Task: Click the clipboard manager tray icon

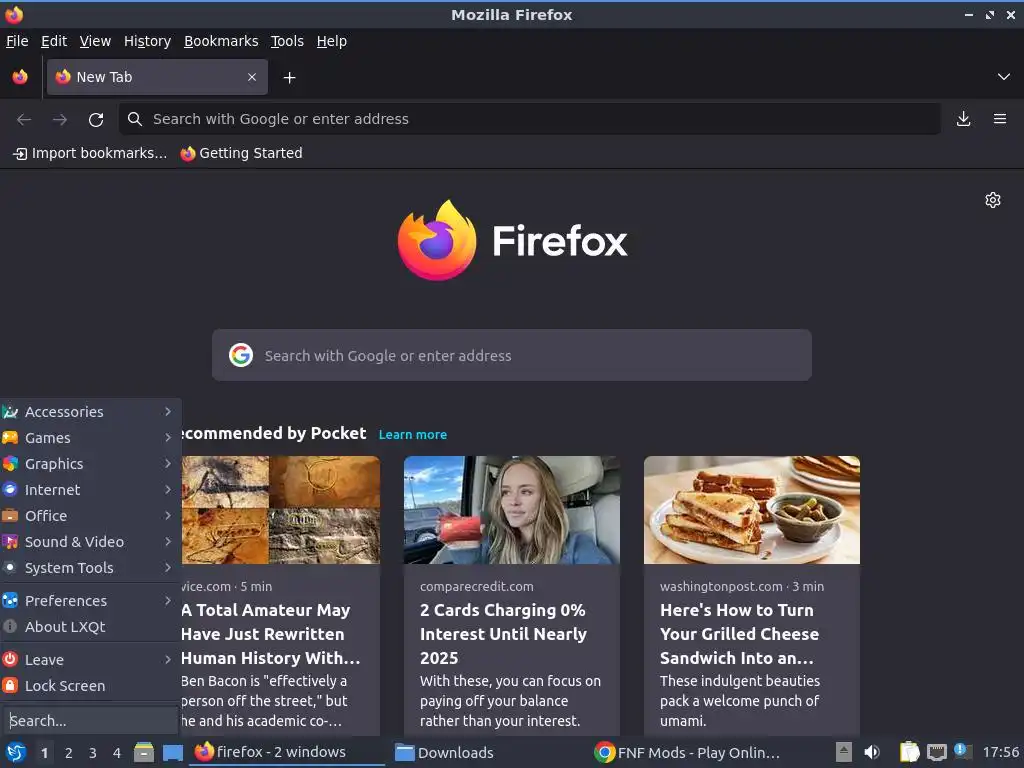Action: (x=909, y=752)
